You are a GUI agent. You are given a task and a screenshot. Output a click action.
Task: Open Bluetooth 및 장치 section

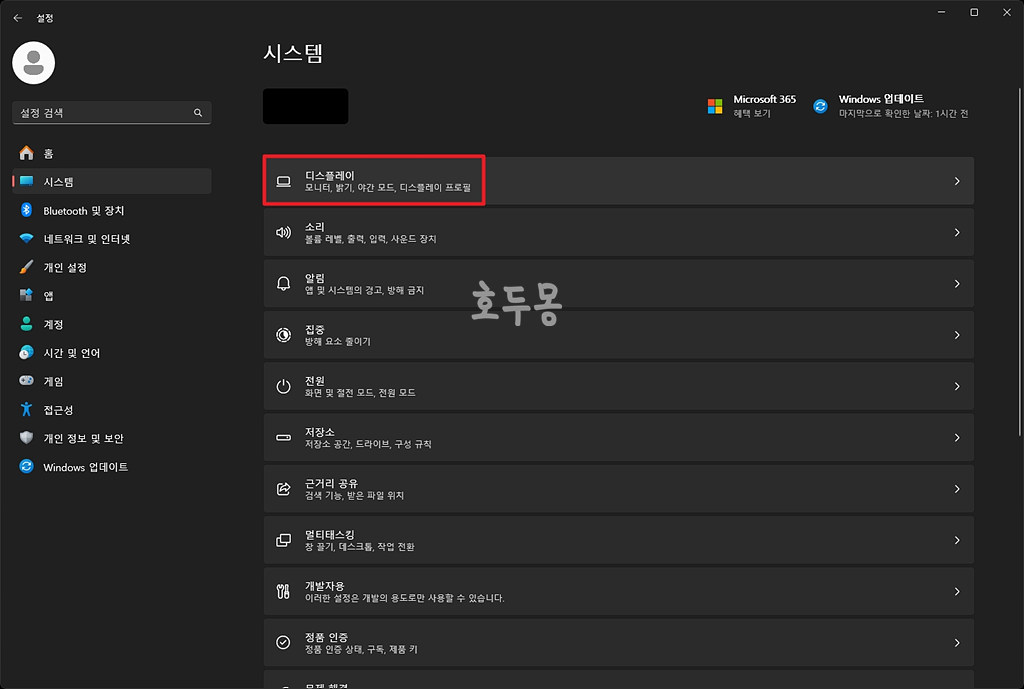[x=112, y=210]
